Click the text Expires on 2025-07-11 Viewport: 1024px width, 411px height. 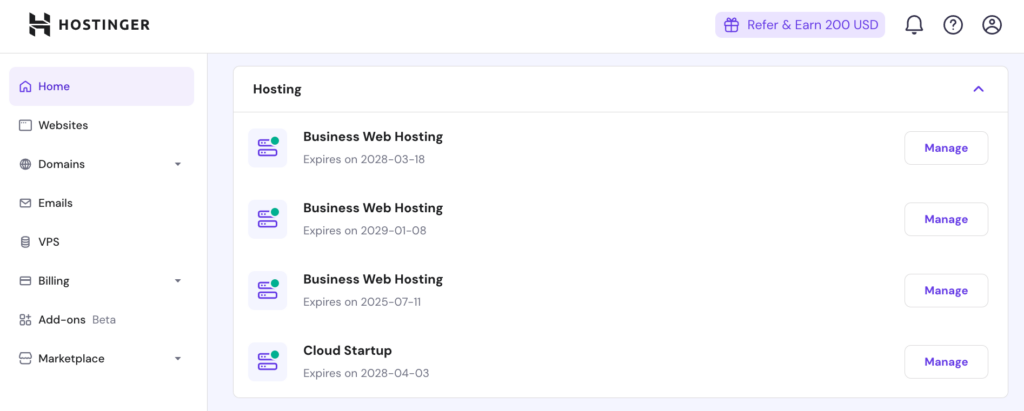click(x=362, y=302)
